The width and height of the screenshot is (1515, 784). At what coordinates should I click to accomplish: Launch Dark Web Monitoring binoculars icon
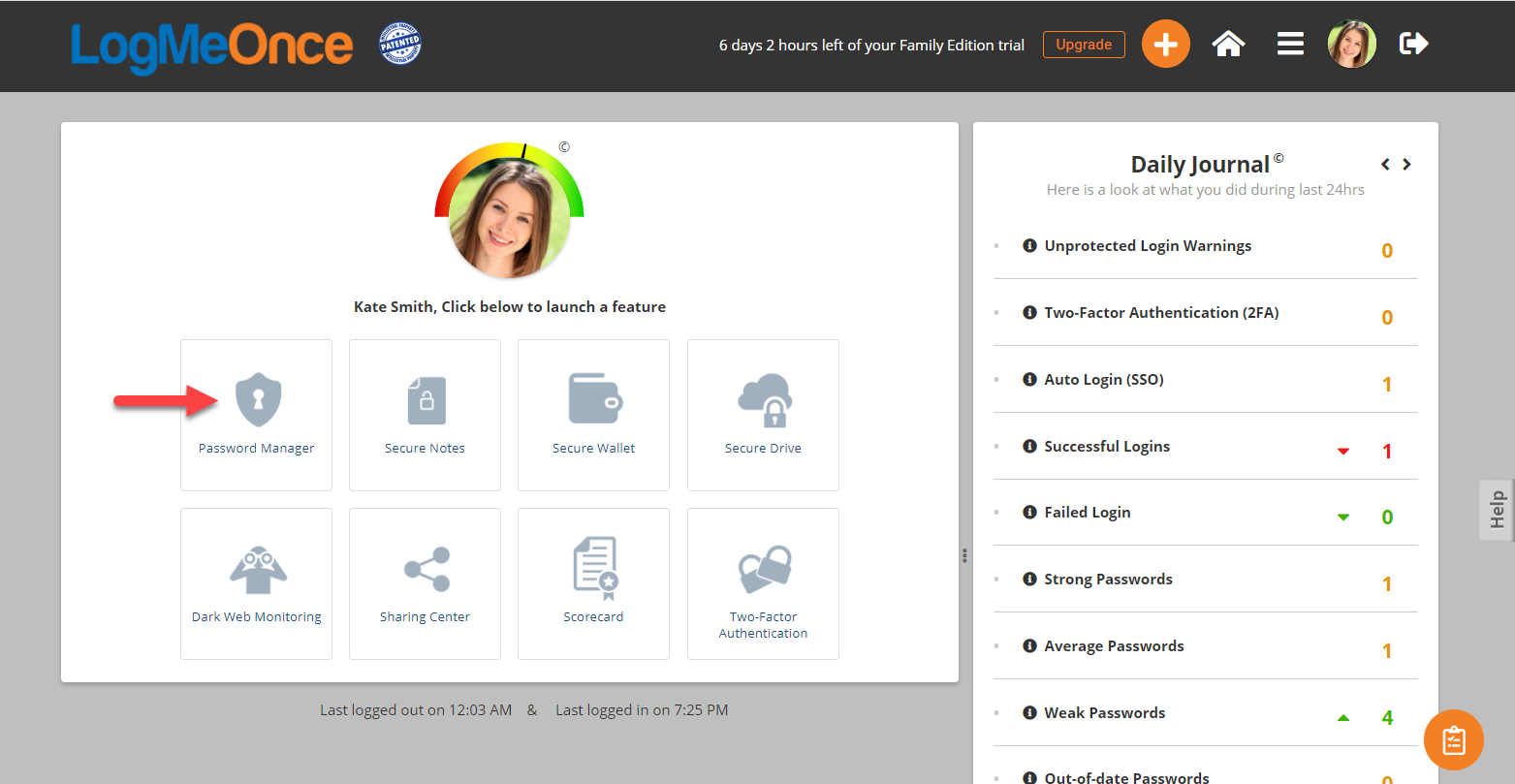[x=257, y=570]
